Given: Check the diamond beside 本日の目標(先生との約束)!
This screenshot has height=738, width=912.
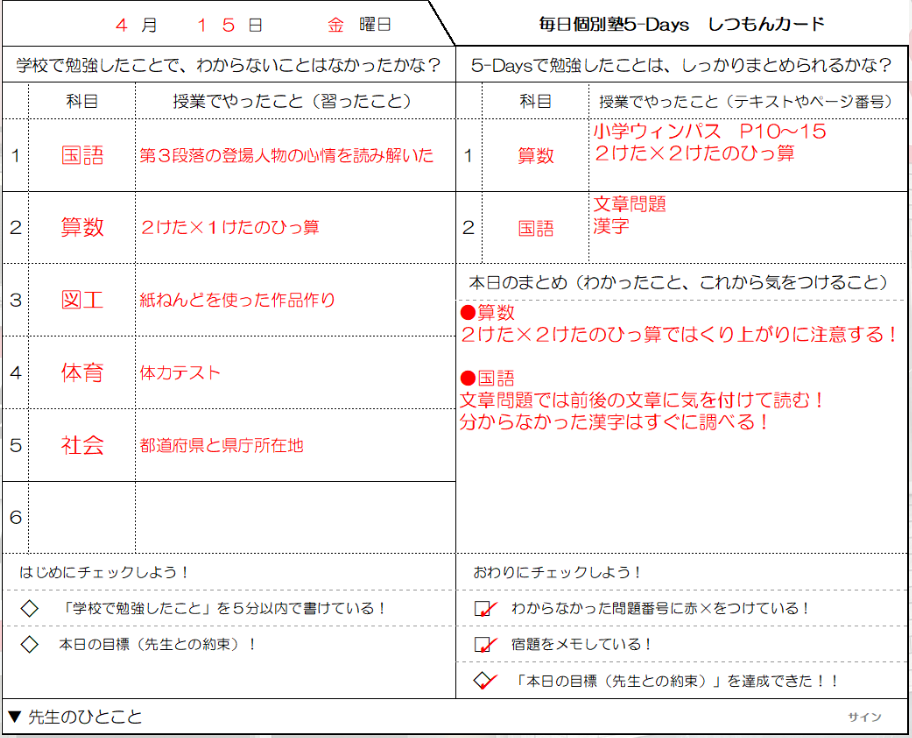Looking at the screenshot, I should (29, 645).
